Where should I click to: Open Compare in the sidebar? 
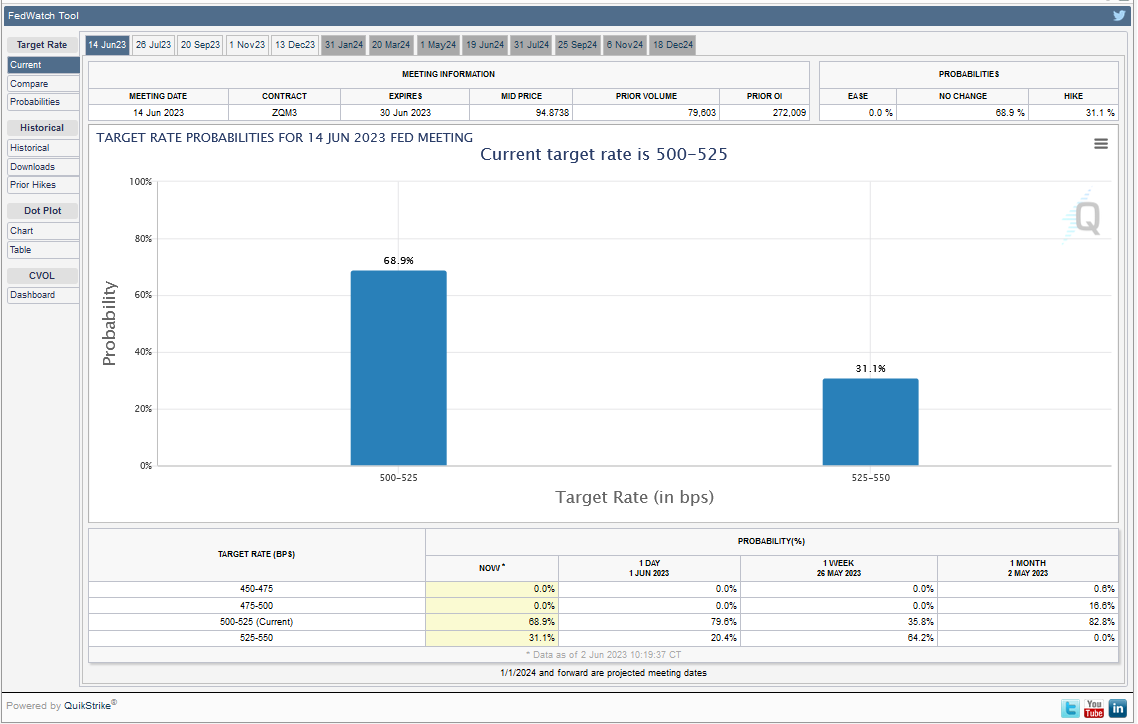coord(44,84)
